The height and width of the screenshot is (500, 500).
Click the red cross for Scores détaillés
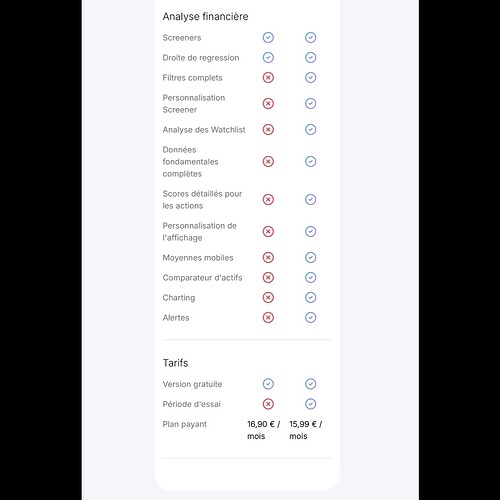268,199
